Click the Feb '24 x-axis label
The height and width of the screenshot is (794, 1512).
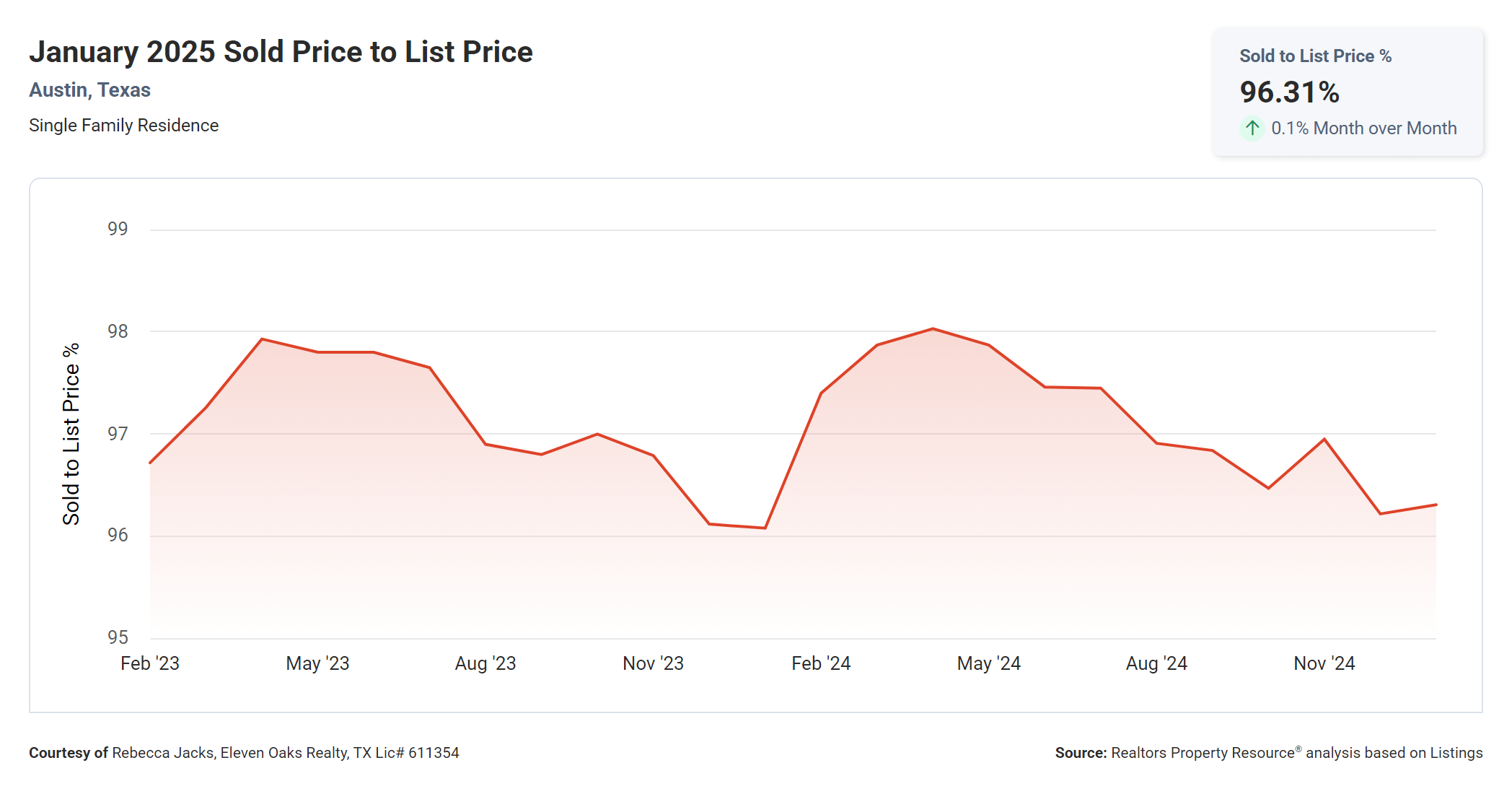(821, 663)
